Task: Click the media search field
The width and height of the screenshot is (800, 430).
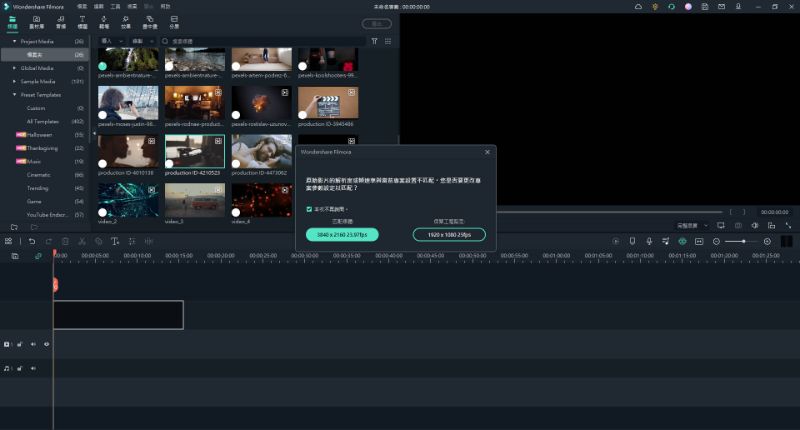Action: tap(263, 41)
